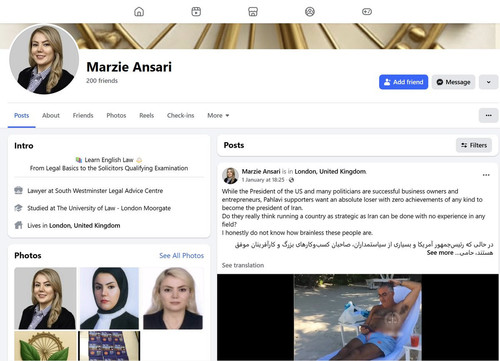Click the Add friend button
The height and width of the screenshot is (361, 500).
[403, 82]
